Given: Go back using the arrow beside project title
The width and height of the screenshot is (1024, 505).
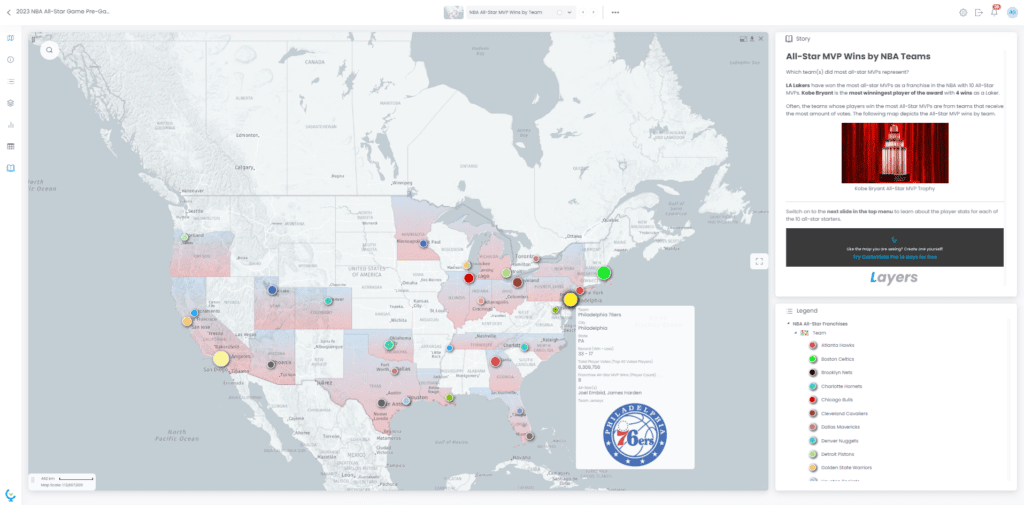Looking at the screenshot, I should [x=8, y=12].
